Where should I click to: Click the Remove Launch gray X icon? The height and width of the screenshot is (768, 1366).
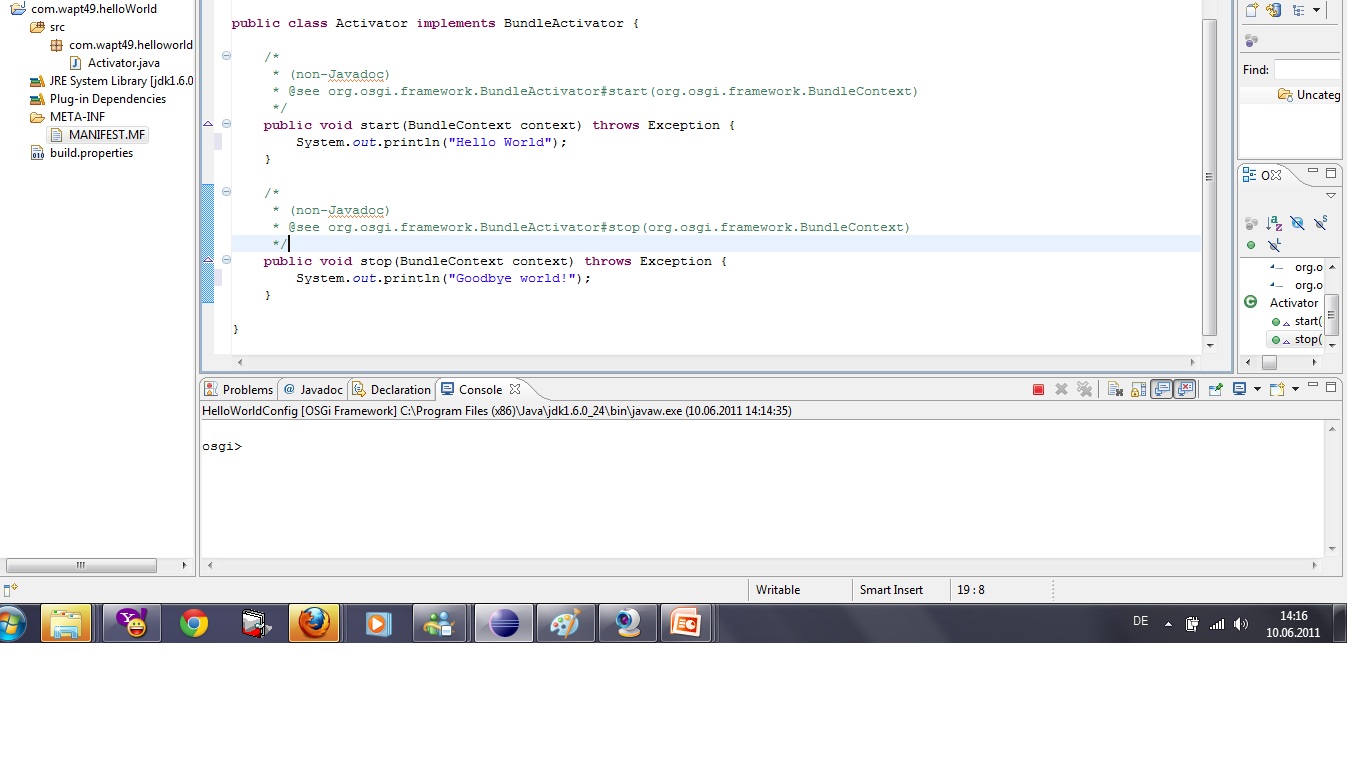click(x=1062, y=390)
